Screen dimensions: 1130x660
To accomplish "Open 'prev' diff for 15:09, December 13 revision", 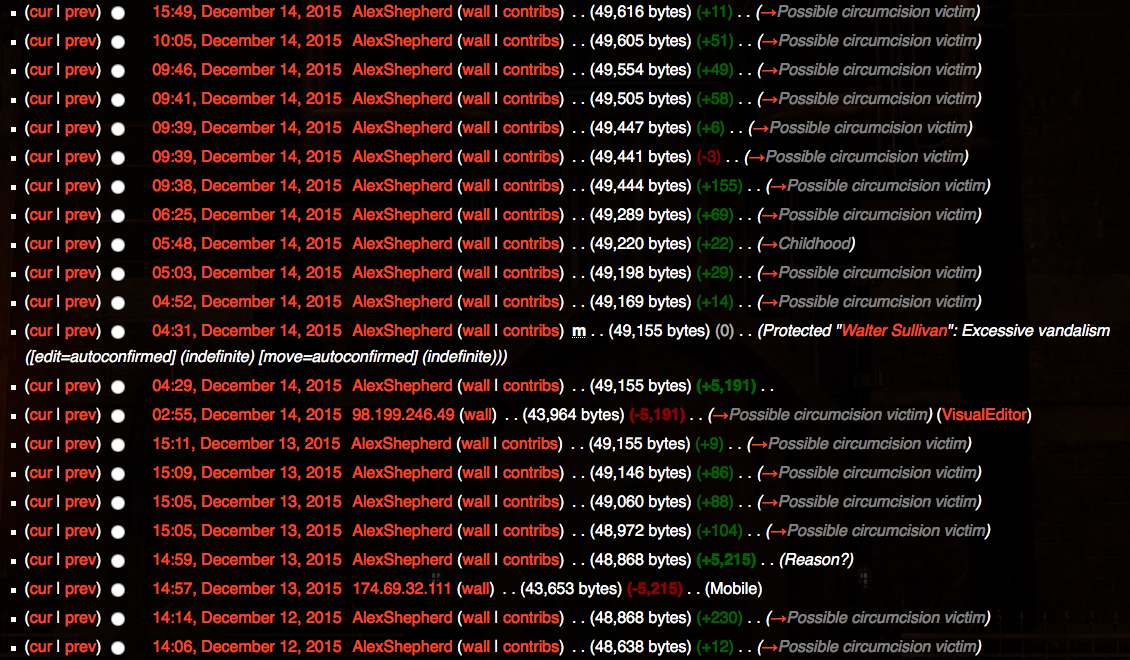I will click(x=80, y=473).
